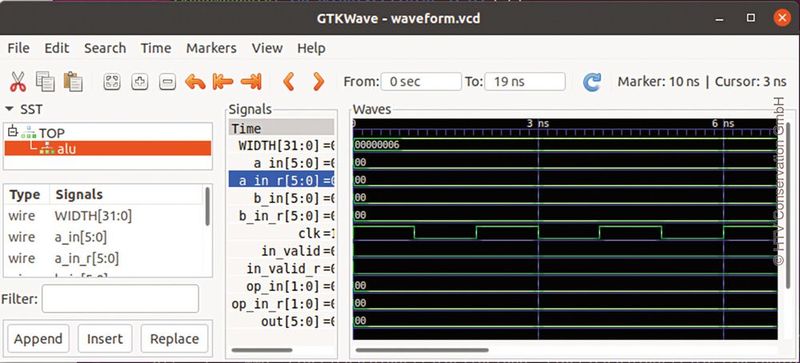Select the in_valid signal row
Screen dimensions: 800x363
click(282, 251)
